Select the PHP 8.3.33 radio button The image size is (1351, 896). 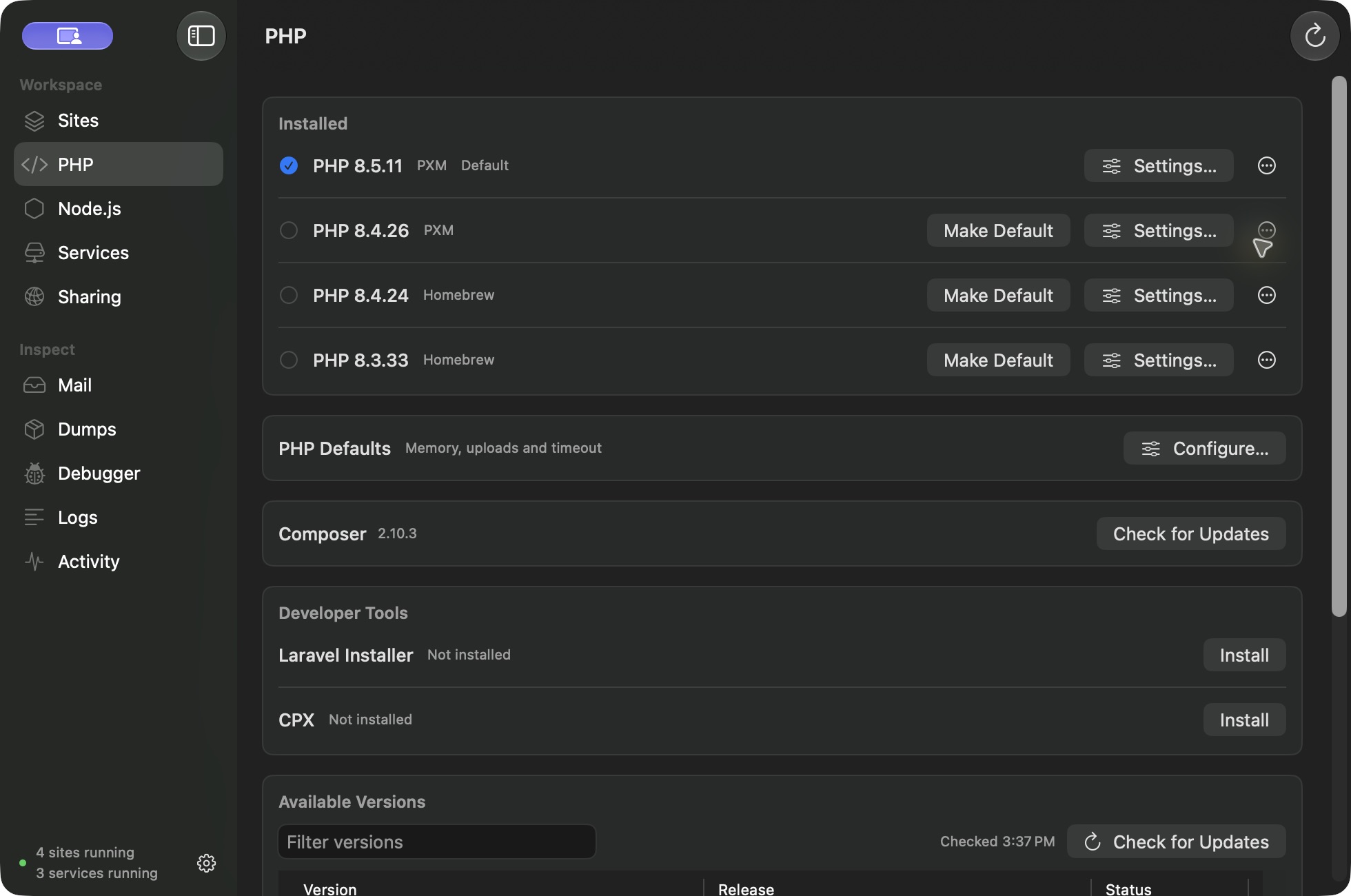click(289, 360)
